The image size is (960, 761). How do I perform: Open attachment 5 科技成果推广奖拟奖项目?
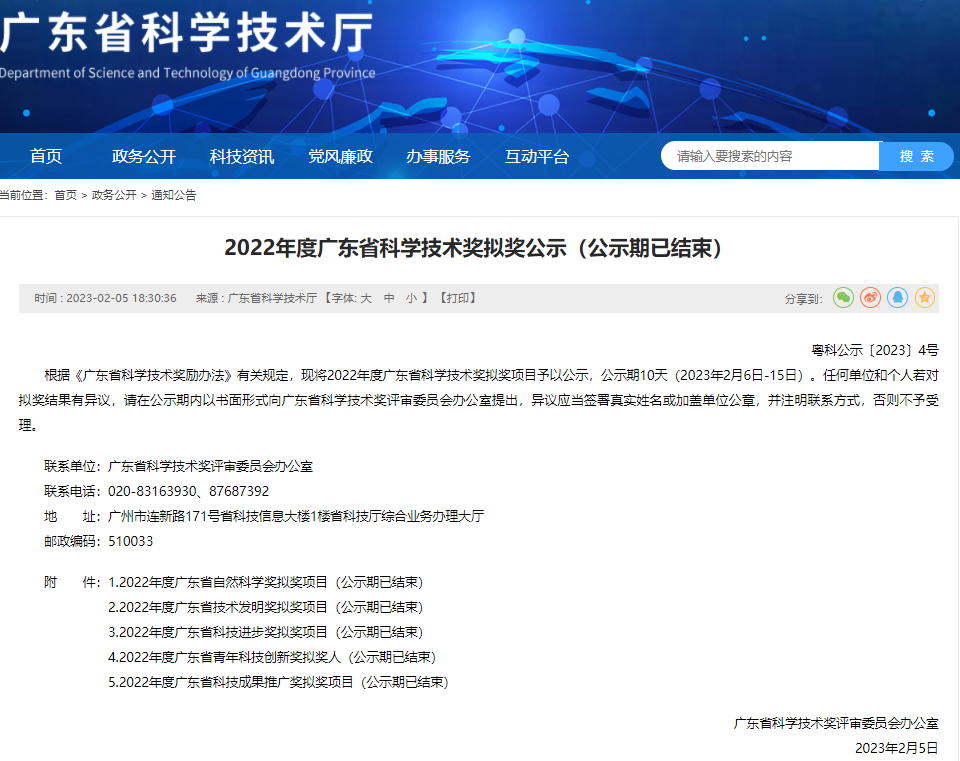pyautogui.click(x=278, y=682)
